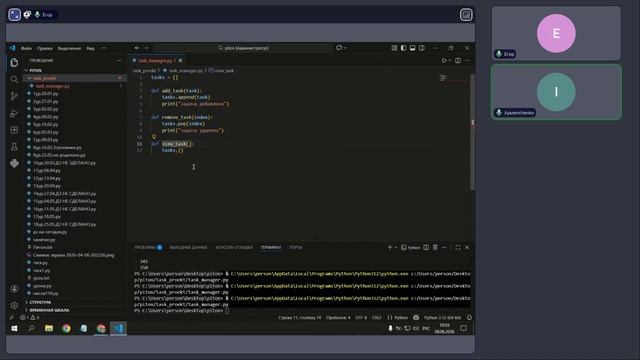
Task: Kill the terminal with trash icon
Action: (x=436, y=247)
